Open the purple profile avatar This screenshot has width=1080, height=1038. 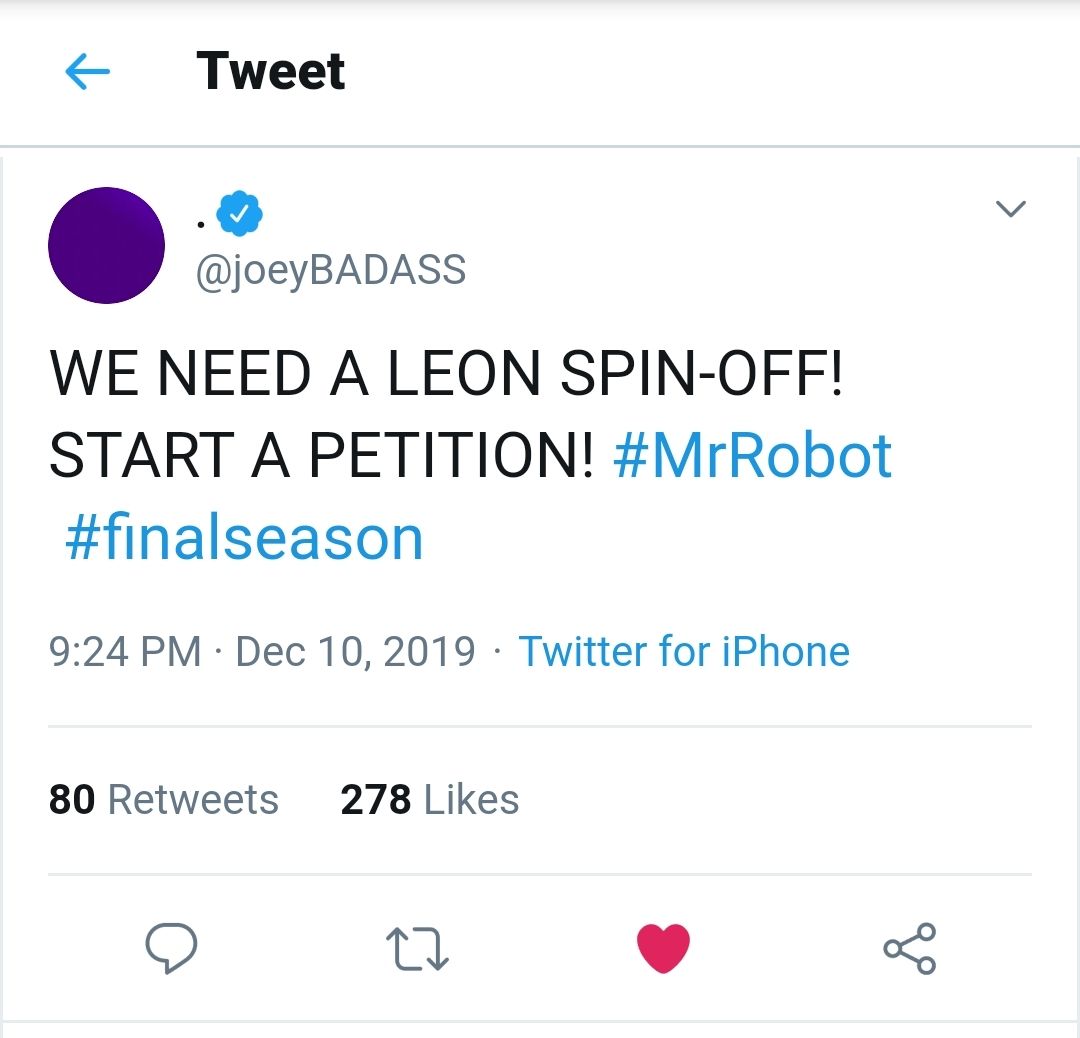106,245
